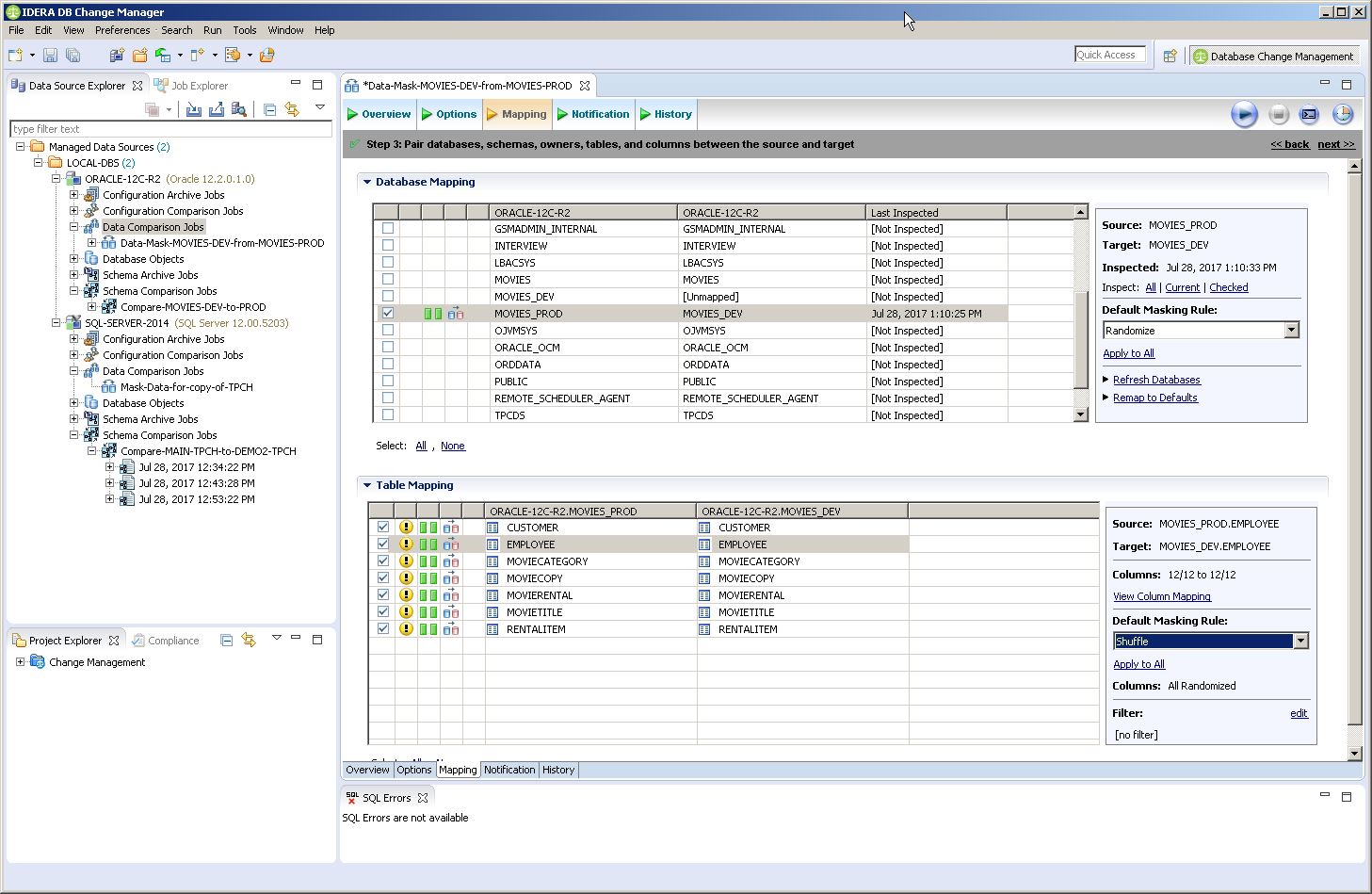Uncheck the MOVIERENTAL table checkbox
1372x894 pixels.
(x=383, y=595)
